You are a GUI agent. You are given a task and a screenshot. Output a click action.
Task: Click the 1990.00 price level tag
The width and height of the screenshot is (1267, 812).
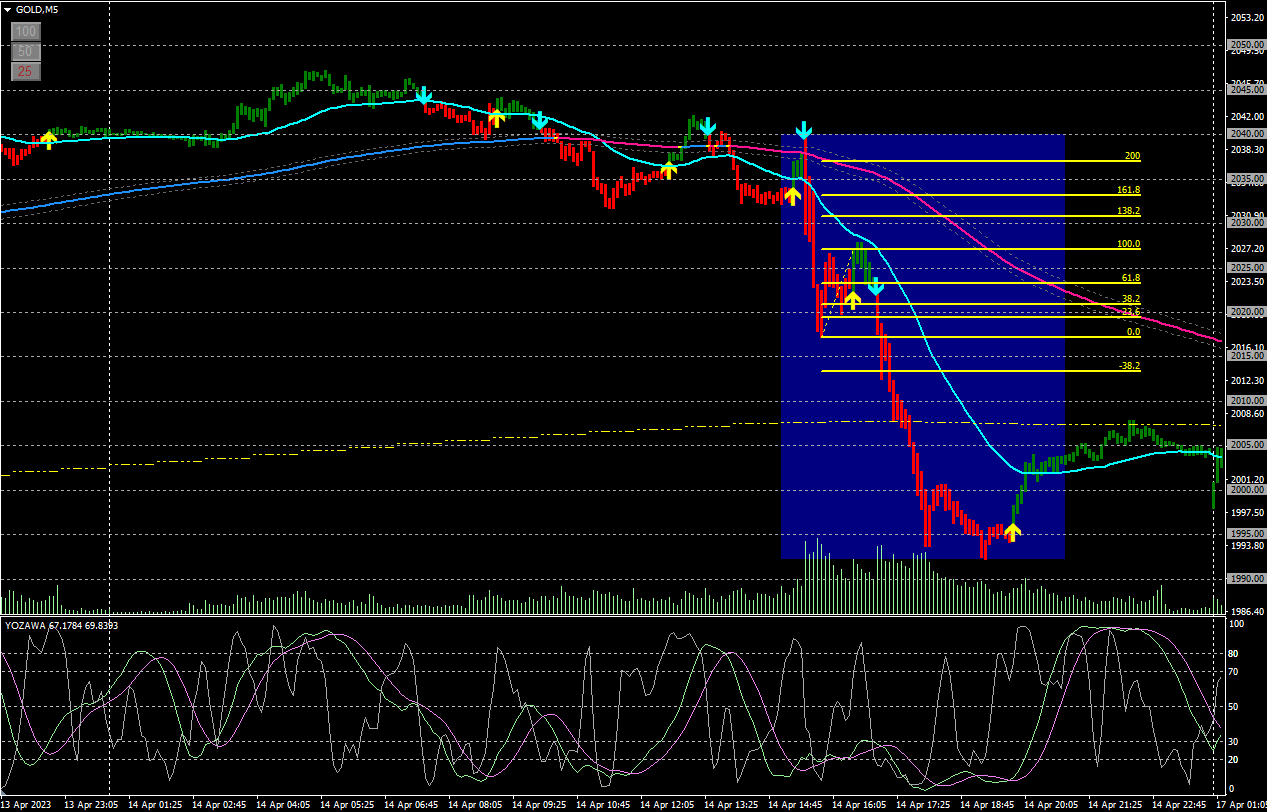tap(1246, 579)
